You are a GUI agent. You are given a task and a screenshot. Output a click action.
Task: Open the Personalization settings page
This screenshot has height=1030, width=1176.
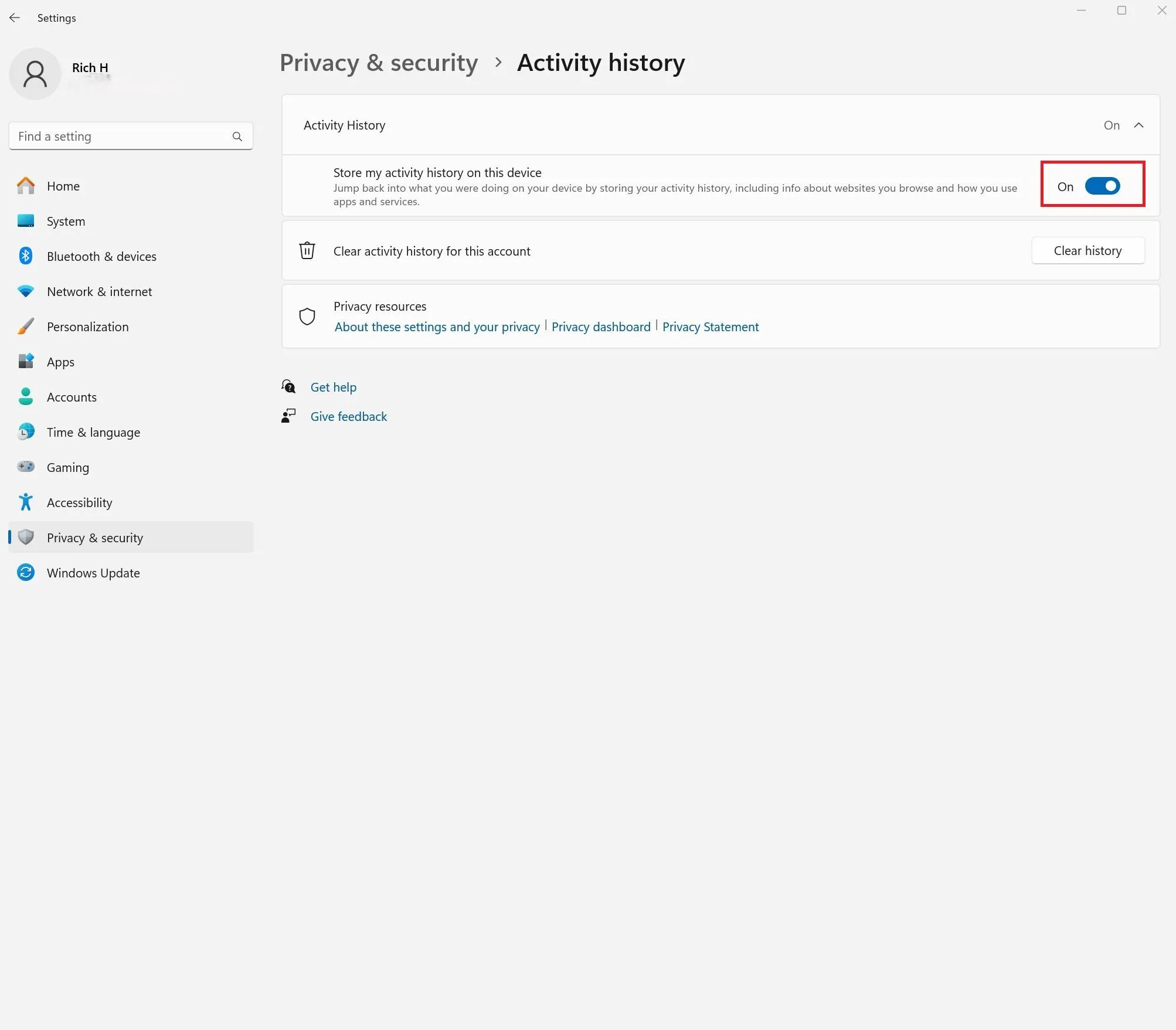click(87, 327)
